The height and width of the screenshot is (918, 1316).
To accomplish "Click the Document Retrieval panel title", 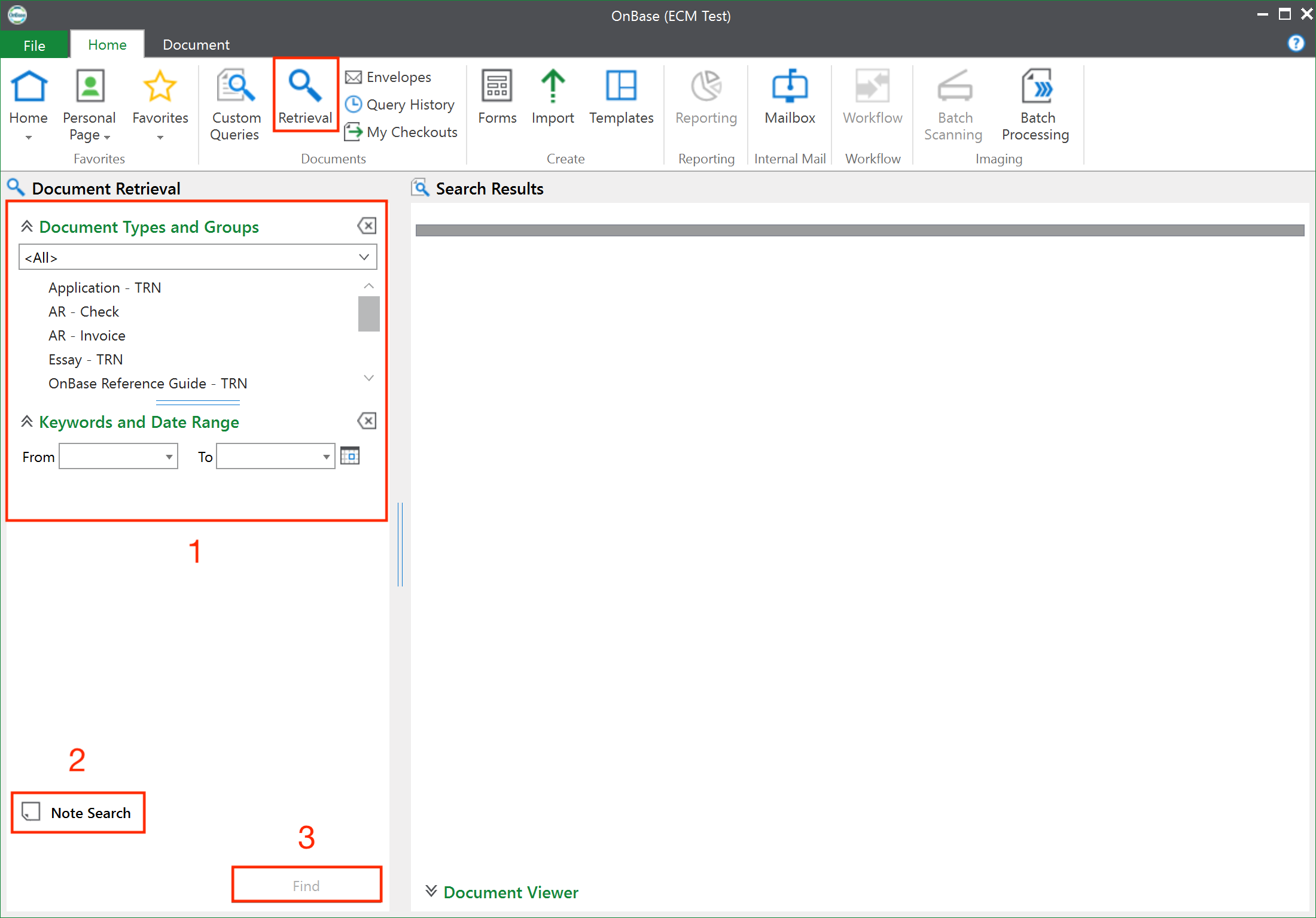I will pos(106,189).
